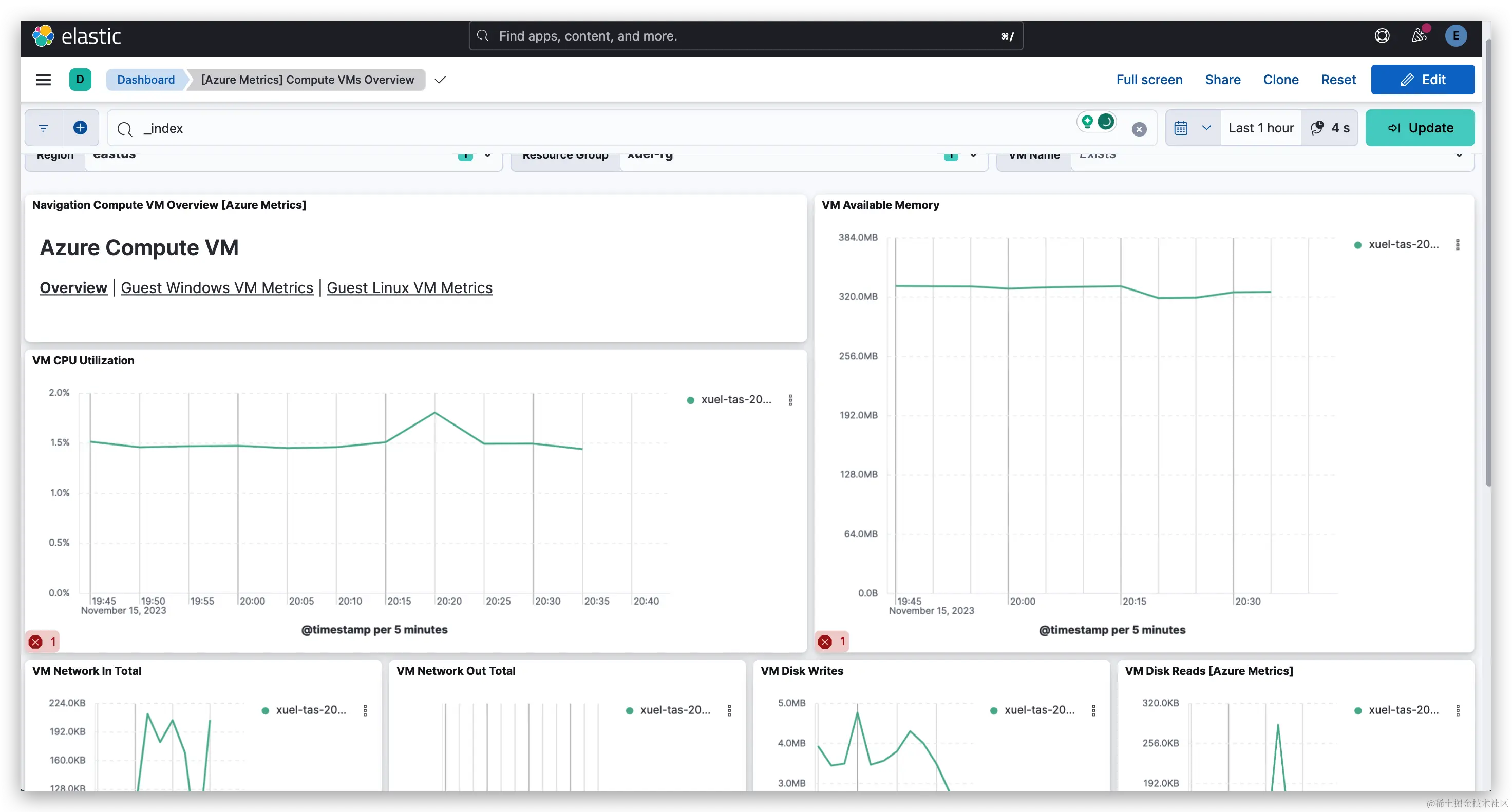Go to Dashboard breadcrumb
The width and height of the screenshot is (1512, 812).
pos(146,80)
